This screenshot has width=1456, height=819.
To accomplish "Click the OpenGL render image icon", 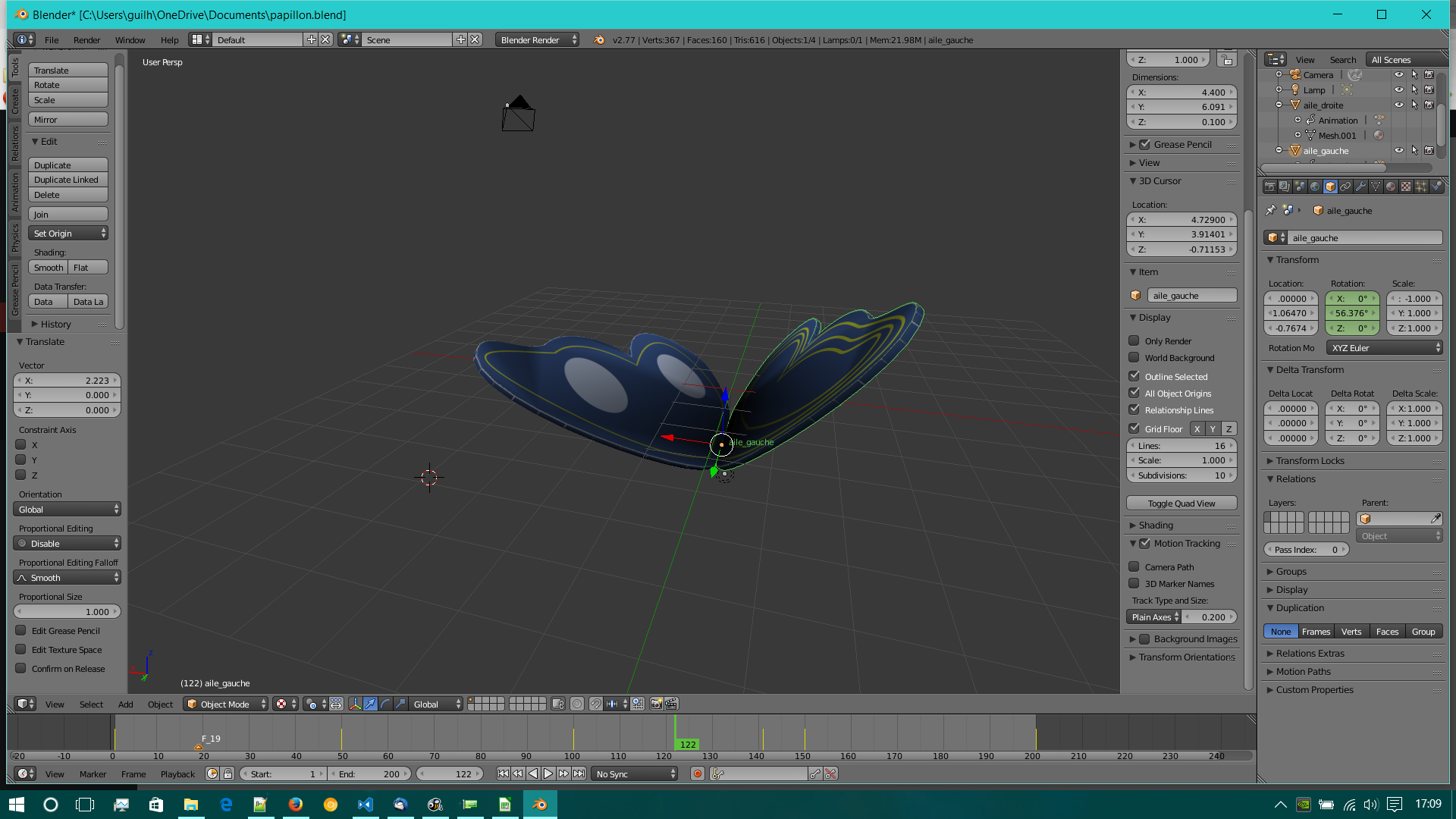I will point(657,704).
